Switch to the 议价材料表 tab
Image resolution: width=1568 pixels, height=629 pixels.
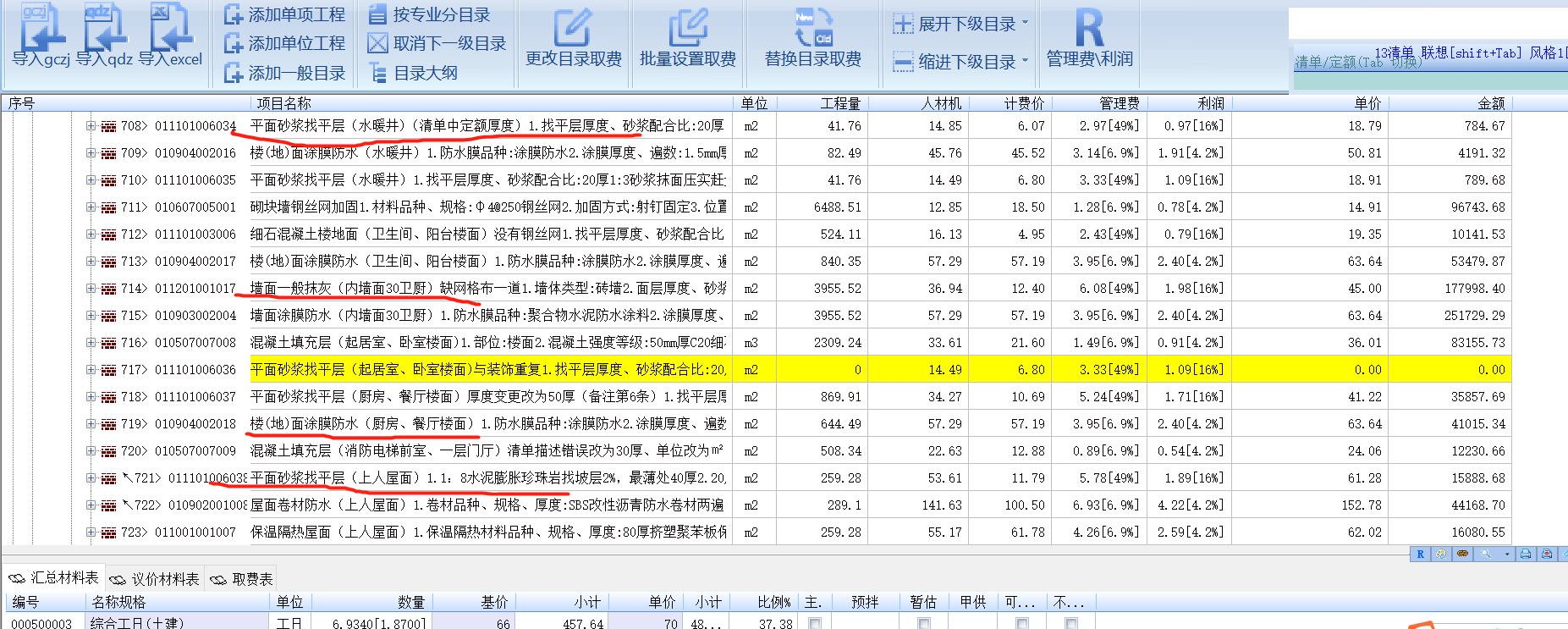[x=155, y=578]
